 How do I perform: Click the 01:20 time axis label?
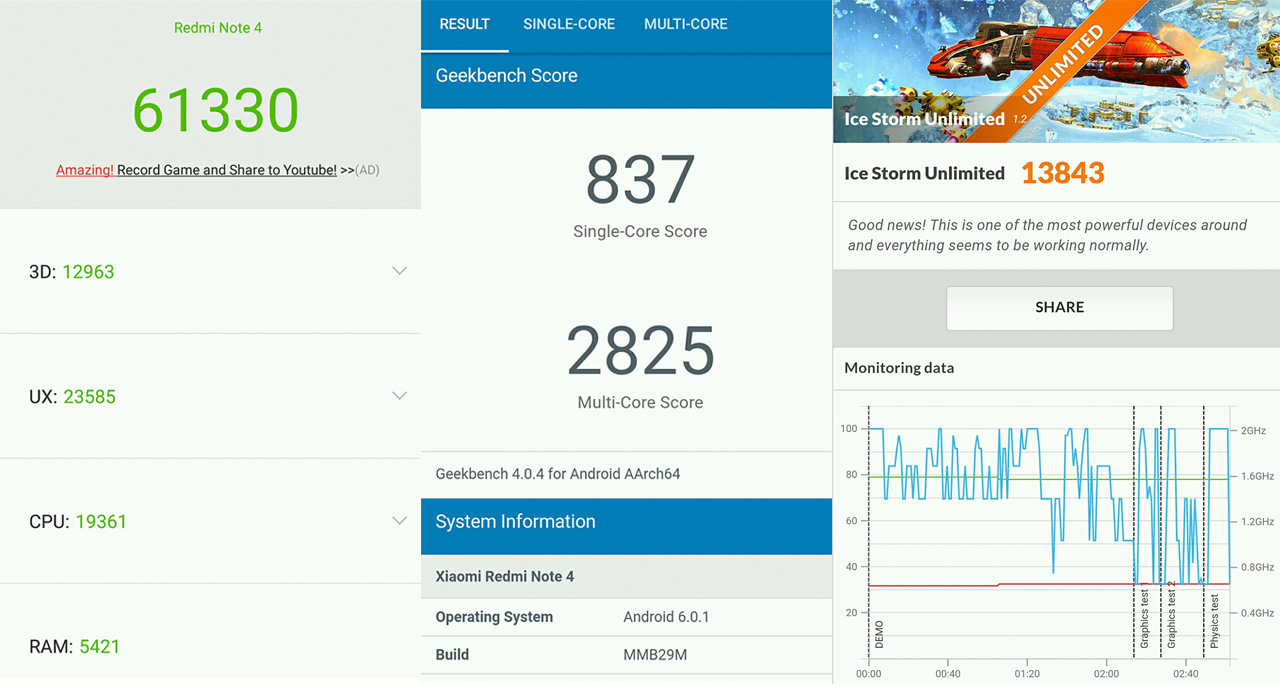1027,674
